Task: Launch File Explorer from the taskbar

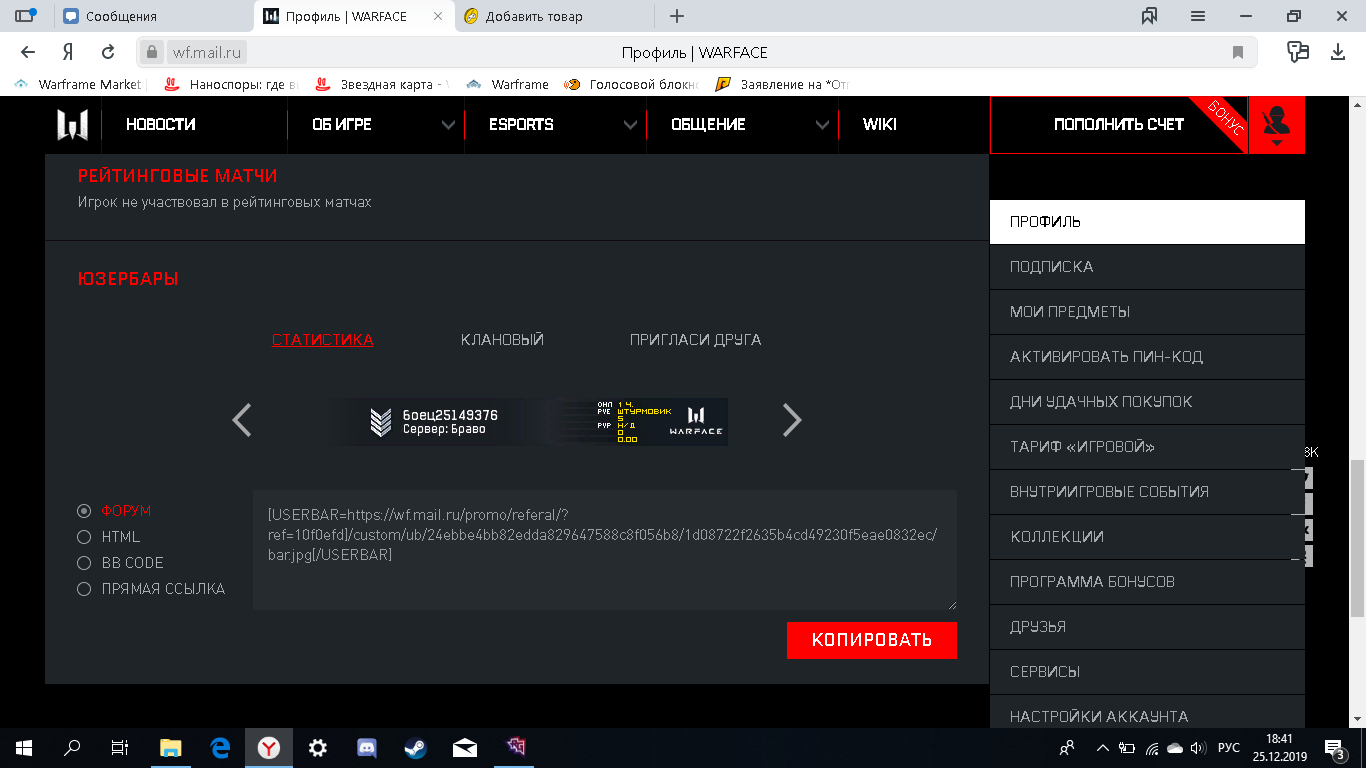Action: 171,748
